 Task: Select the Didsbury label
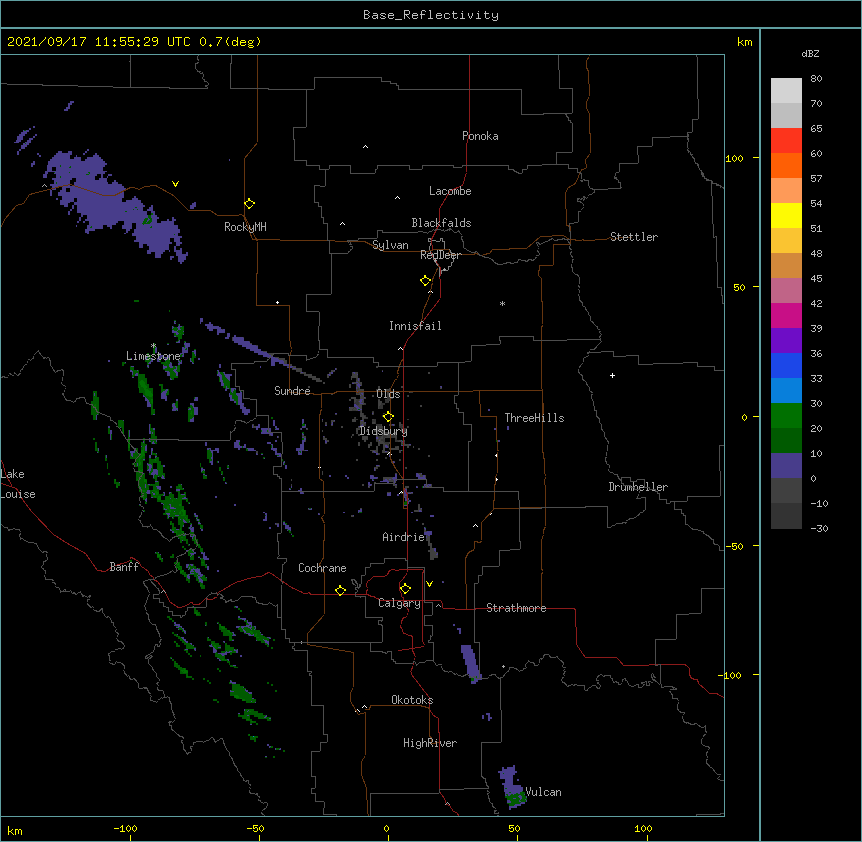click(x=383, y=431)
